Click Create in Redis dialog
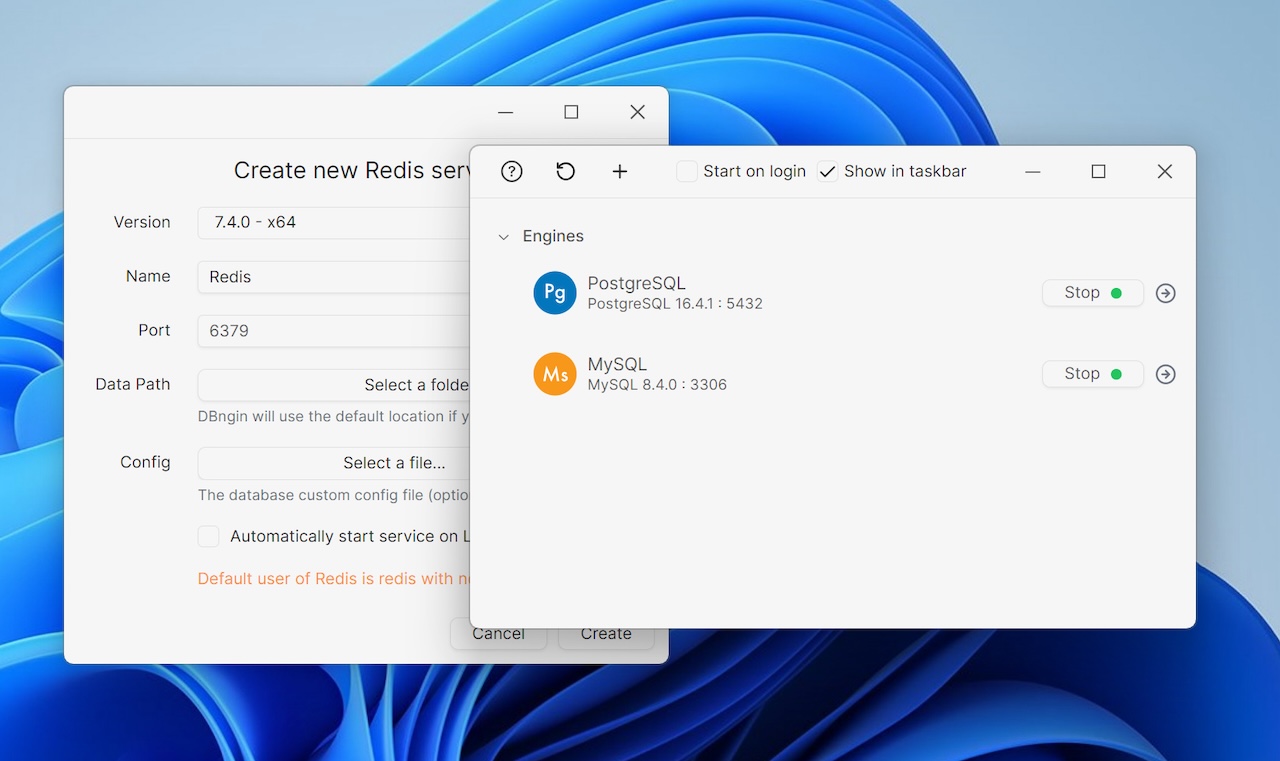Viewport: 1280px width, 761px height. click(606, 634)
